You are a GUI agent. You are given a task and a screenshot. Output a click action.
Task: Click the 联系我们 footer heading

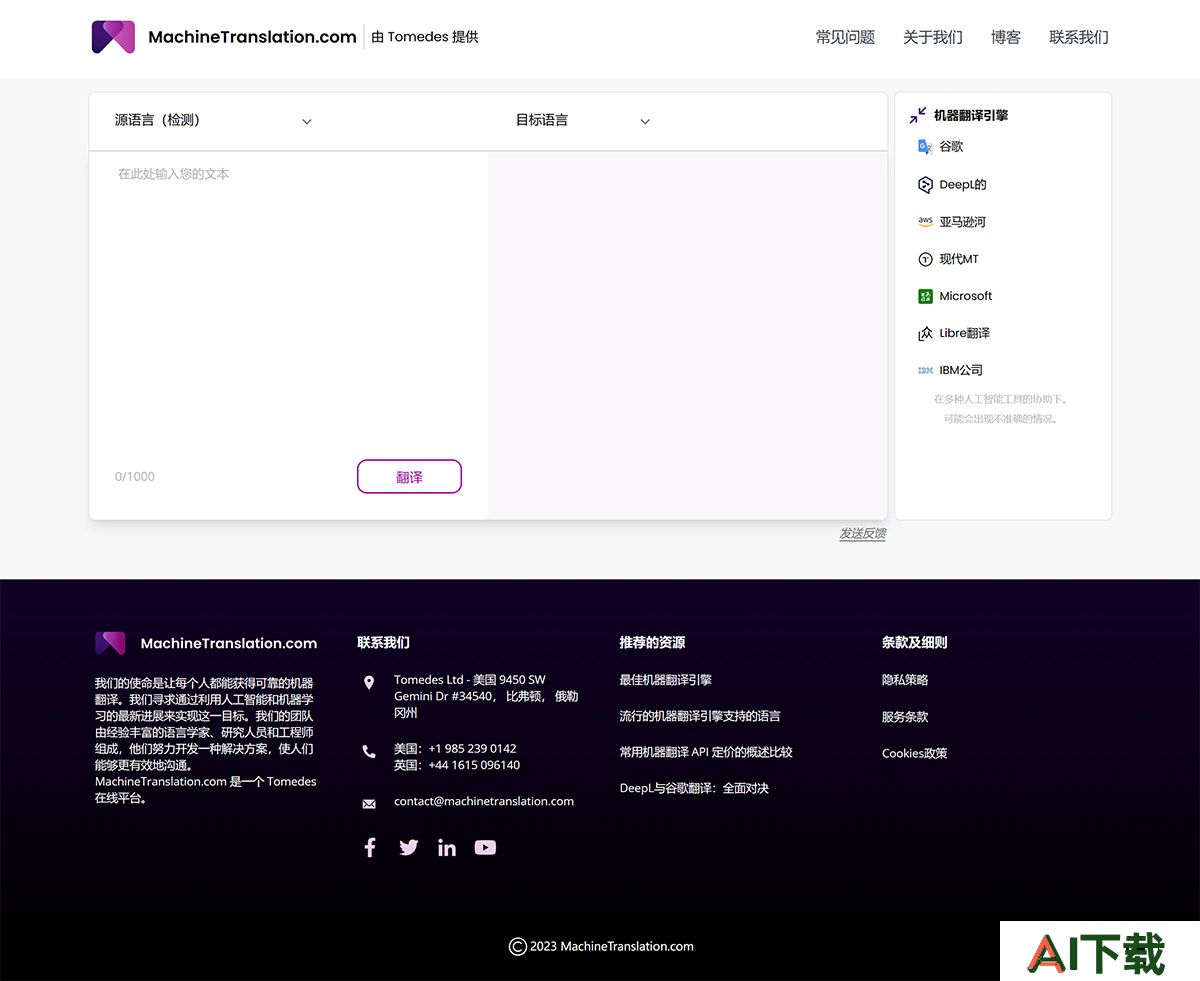(383, 643)
